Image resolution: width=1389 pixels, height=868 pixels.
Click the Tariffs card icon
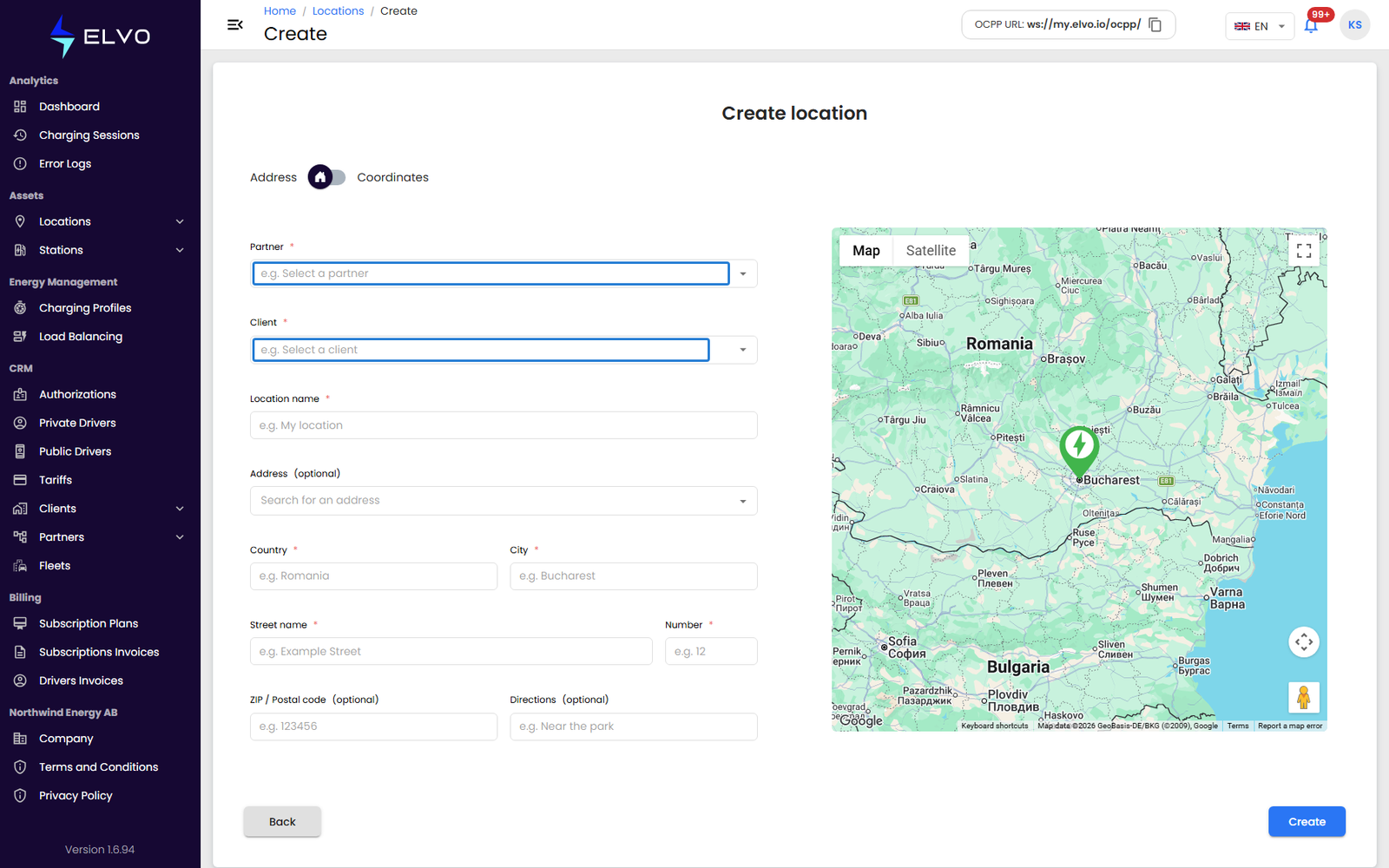(x=20, y=480)
